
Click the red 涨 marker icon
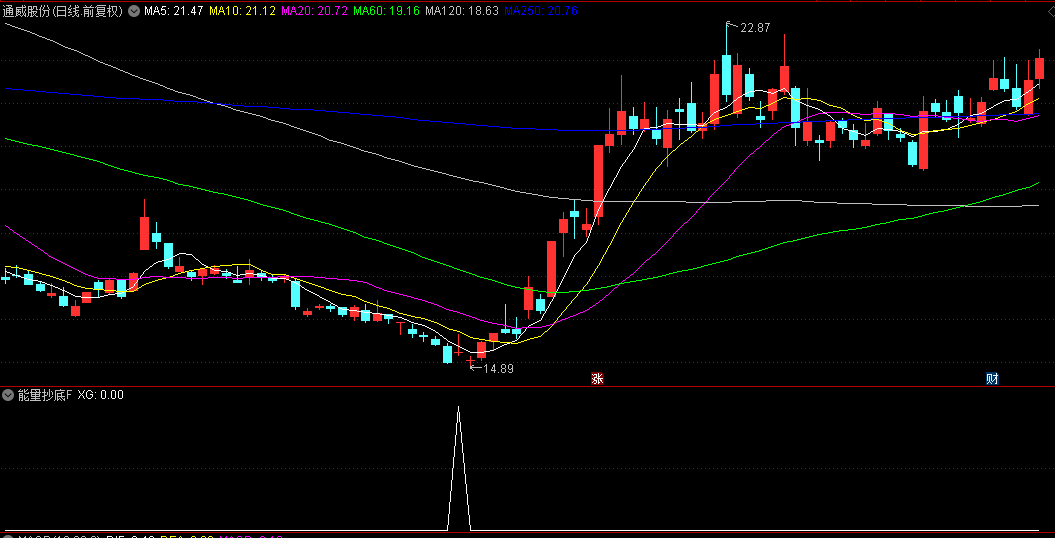[597, 379]
